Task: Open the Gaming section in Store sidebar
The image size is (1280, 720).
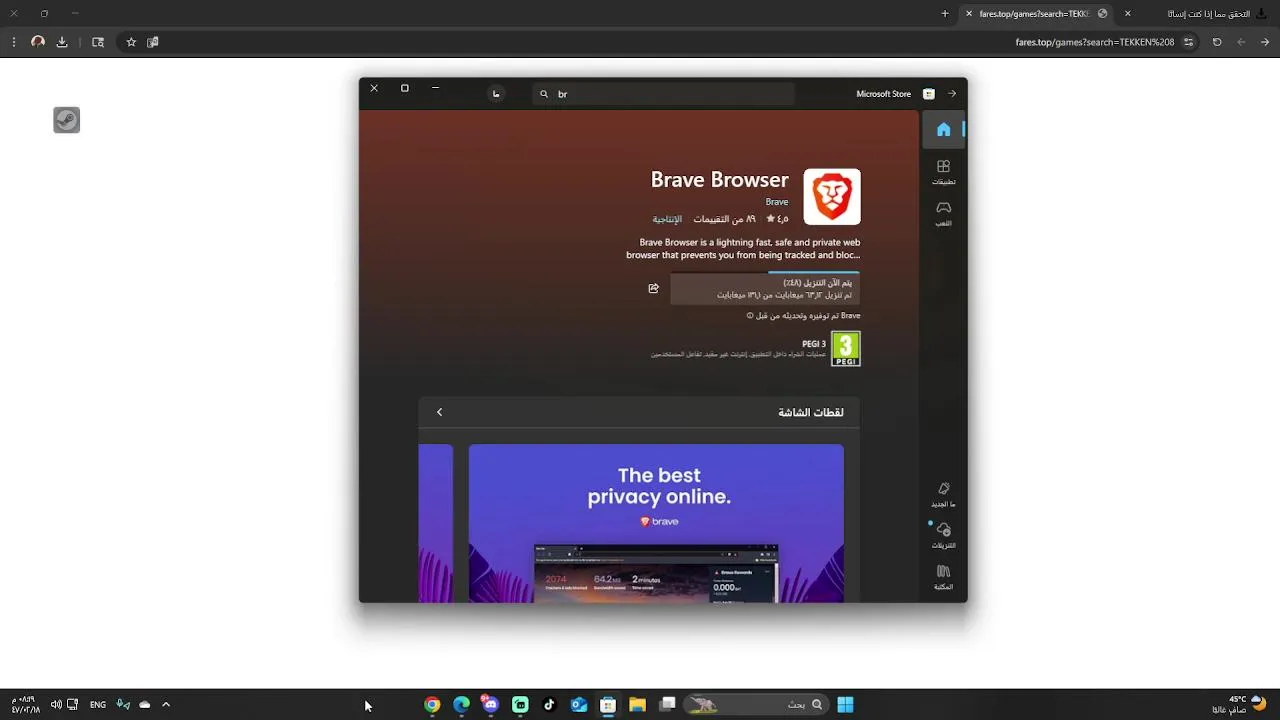Action: pyautogui.click(x=943, y=213)
